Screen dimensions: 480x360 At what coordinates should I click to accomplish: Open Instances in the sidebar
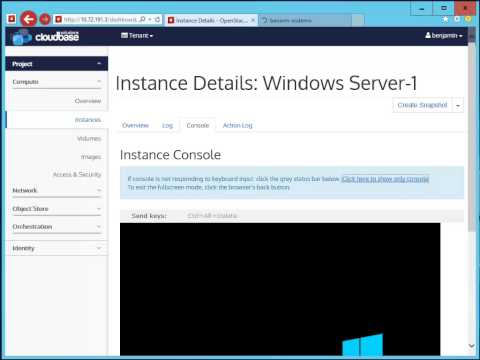tap(88, 120)
